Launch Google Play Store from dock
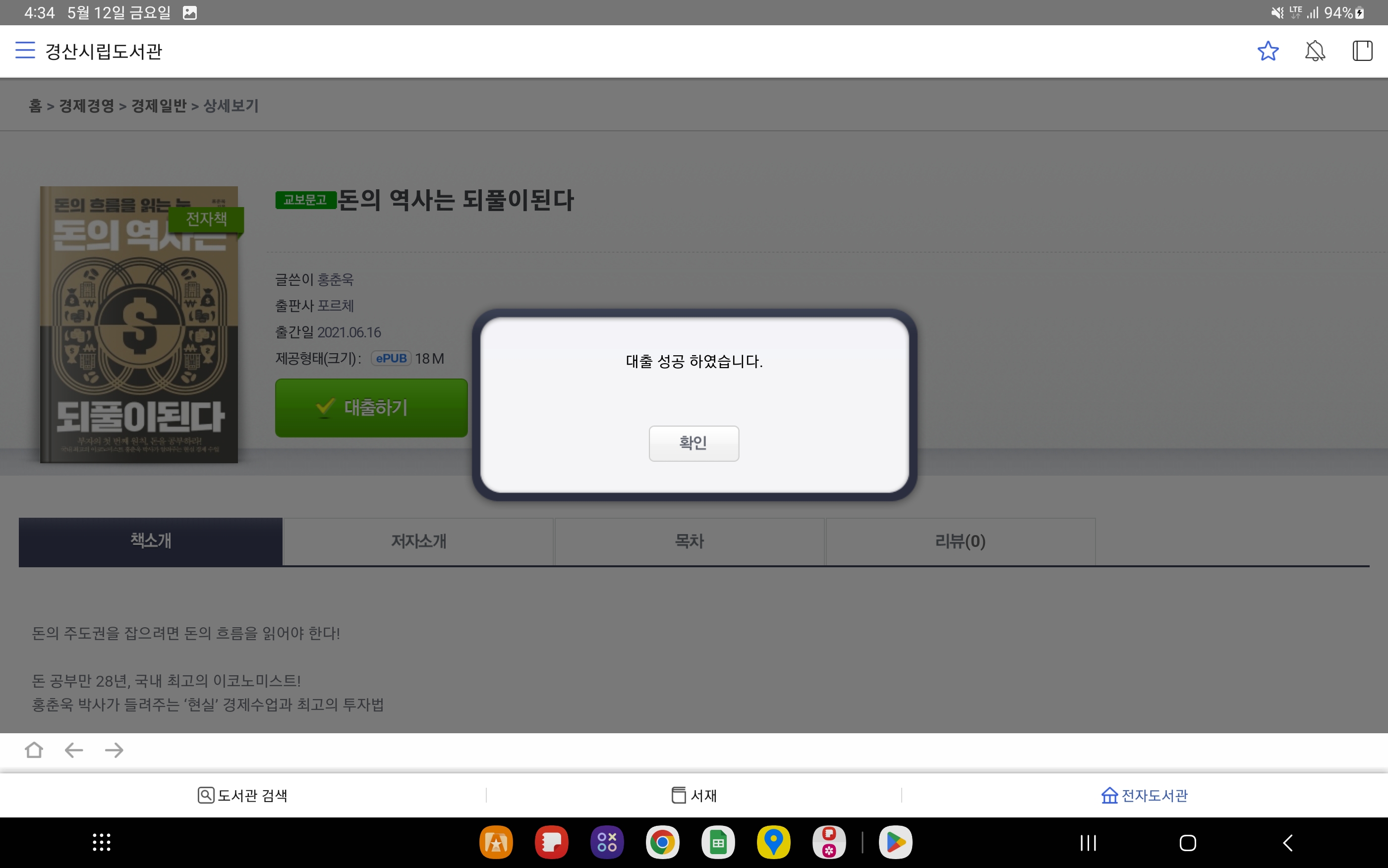 [895, 842]
